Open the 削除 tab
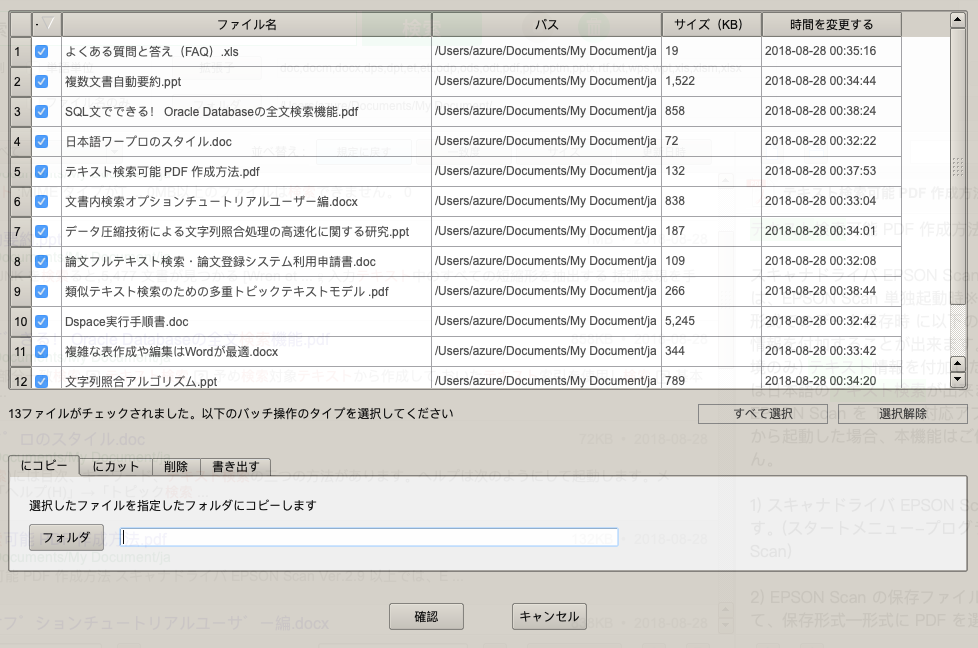This screenshot has height=648, width=978. [175, 466]
